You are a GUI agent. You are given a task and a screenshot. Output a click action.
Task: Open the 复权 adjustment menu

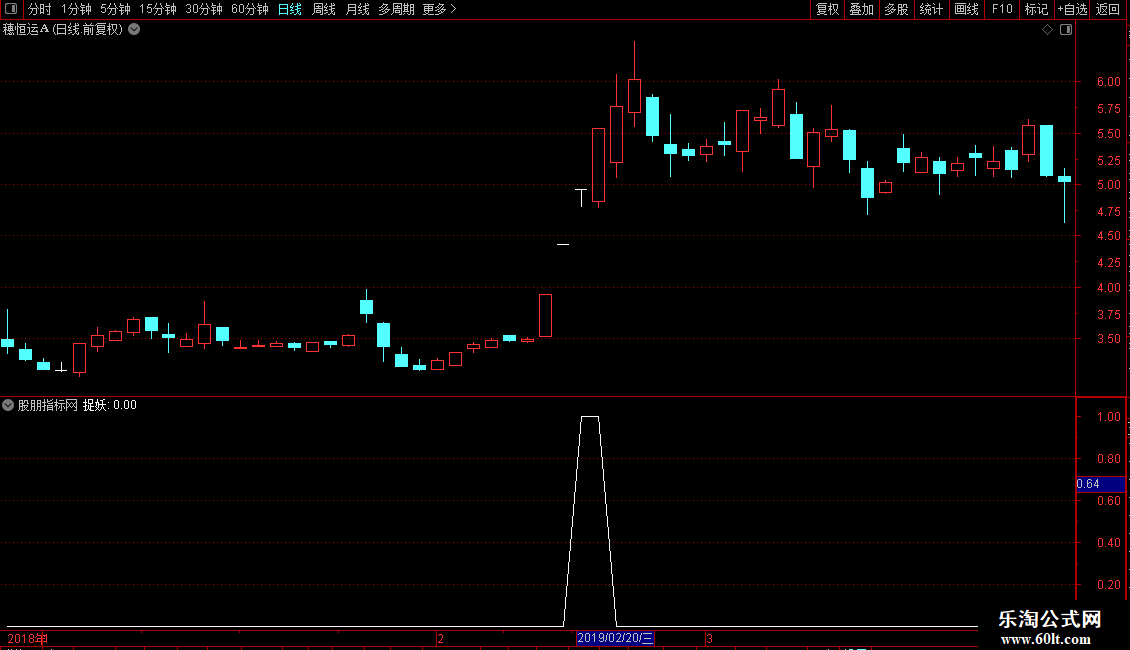click(x=827, y=9)
